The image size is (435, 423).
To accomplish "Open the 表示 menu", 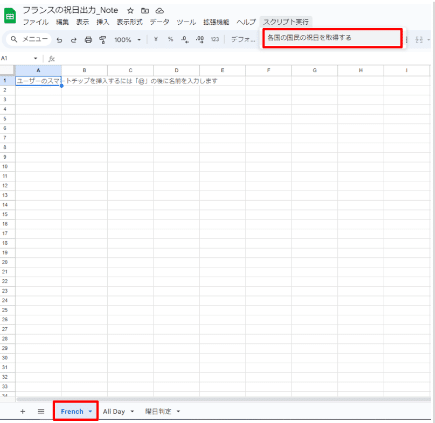I will tap(82, 22).
